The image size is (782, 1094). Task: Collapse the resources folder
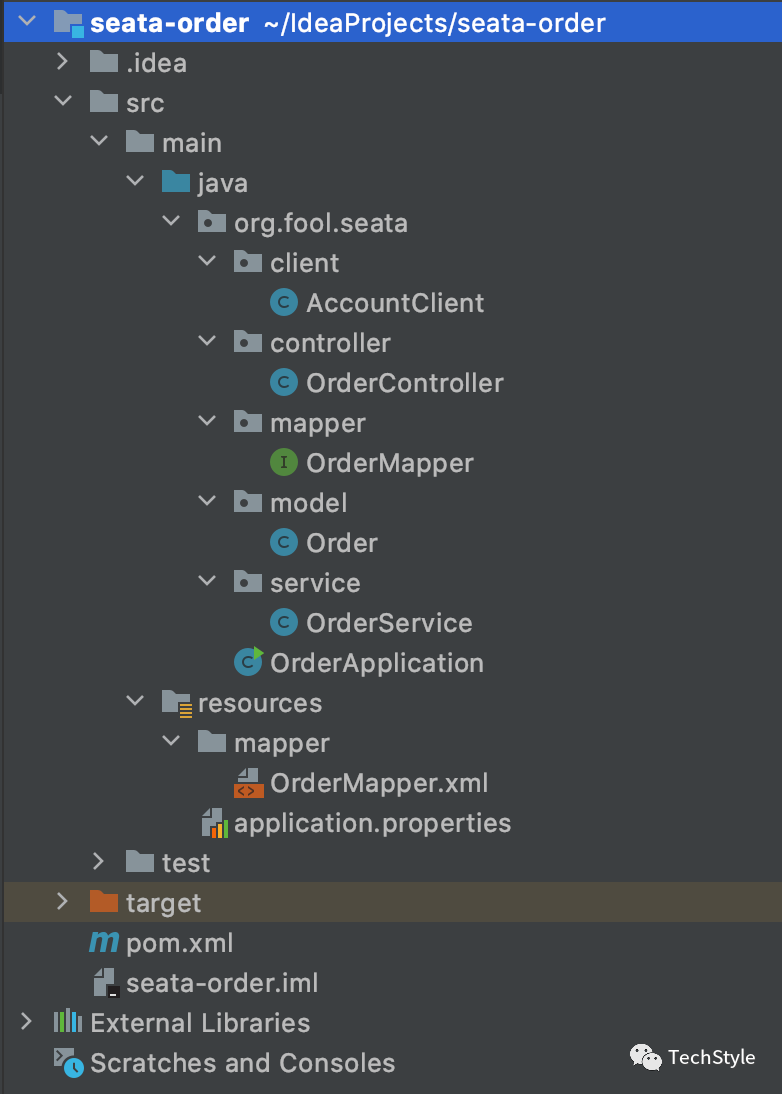(135, 701)
